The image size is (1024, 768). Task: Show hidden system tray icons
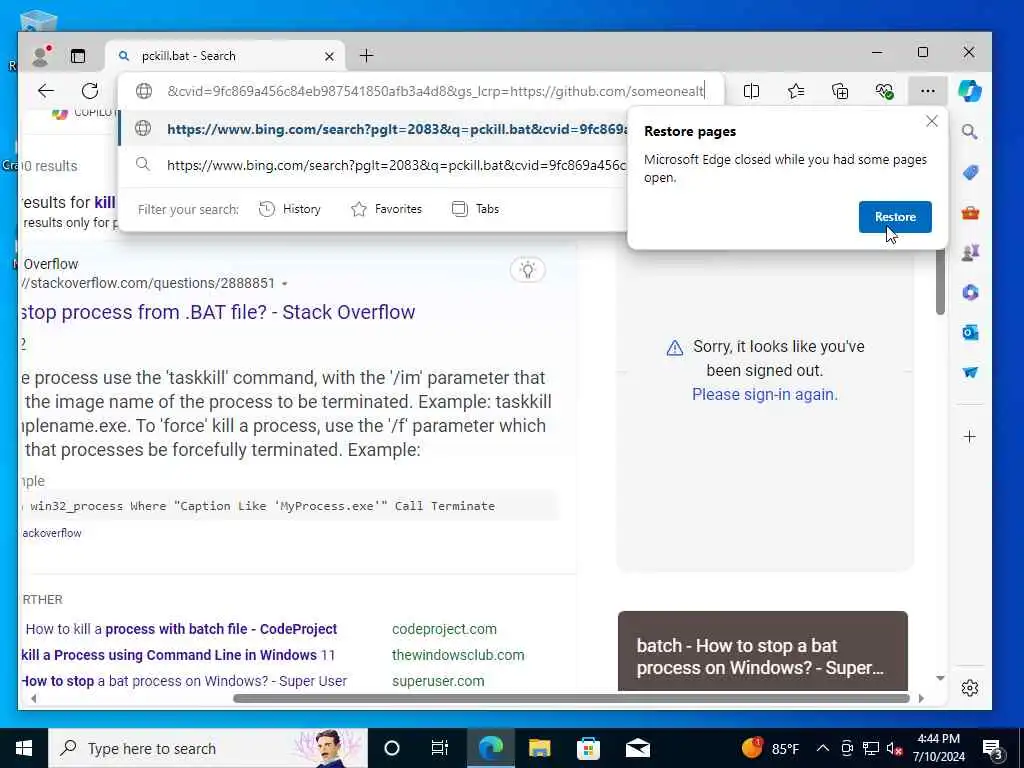point(823,748)
